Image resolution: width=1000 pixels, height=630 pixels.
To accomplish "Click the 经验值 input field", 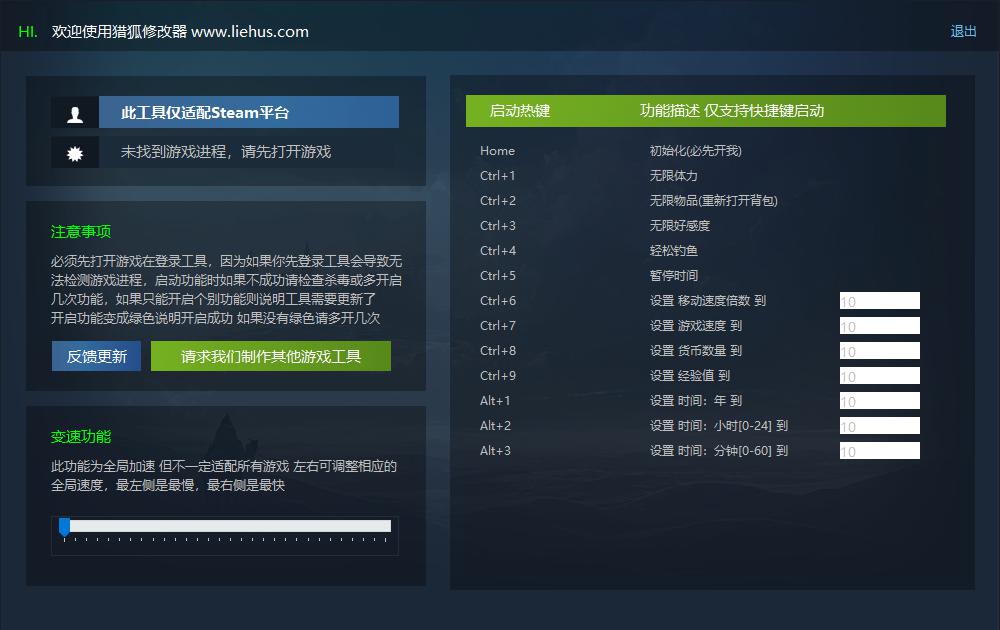I will (x=879, y=376).
